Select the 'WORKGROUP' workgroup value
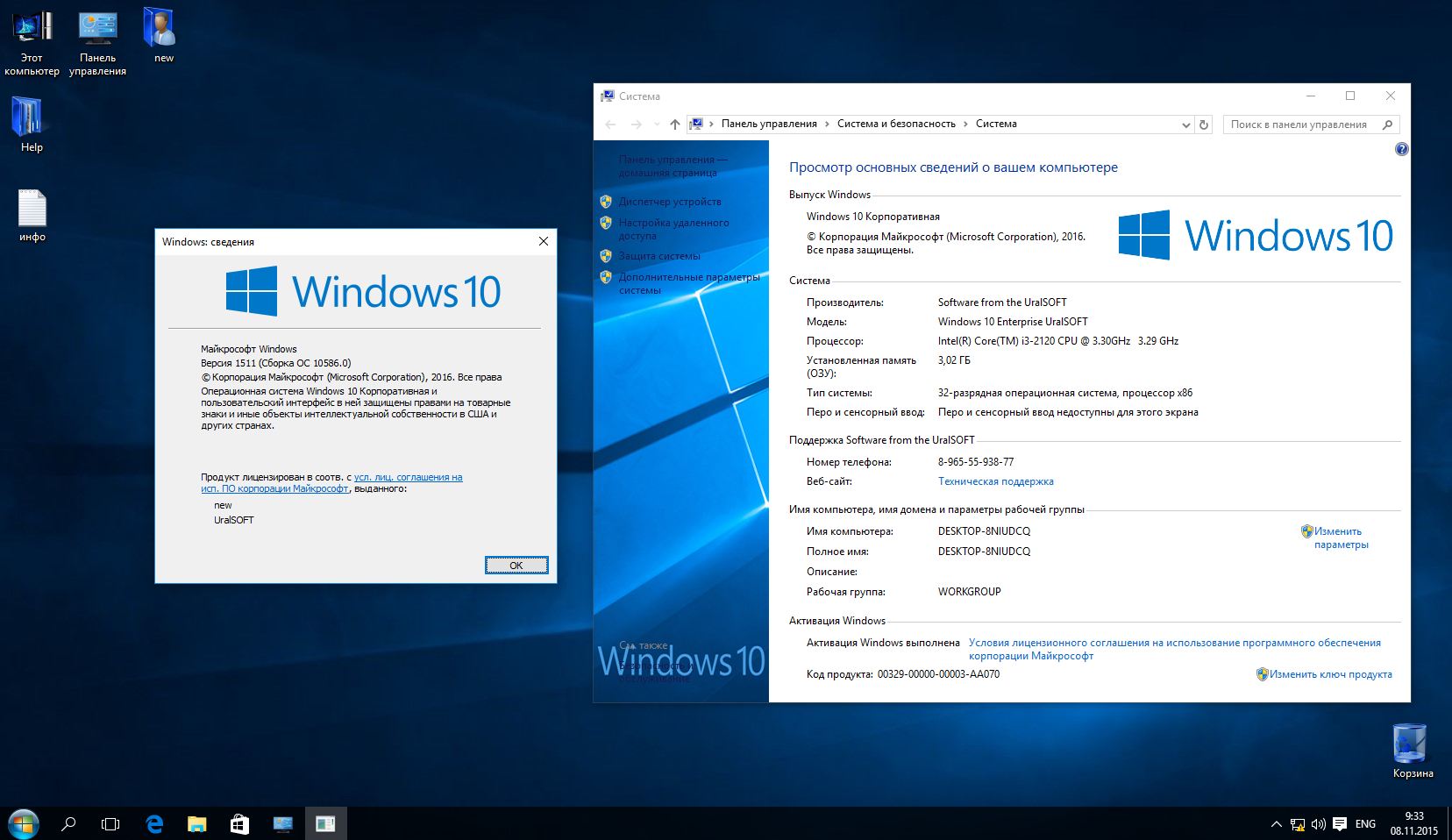This screenshot has width=1452, height=840. point(969,592)
